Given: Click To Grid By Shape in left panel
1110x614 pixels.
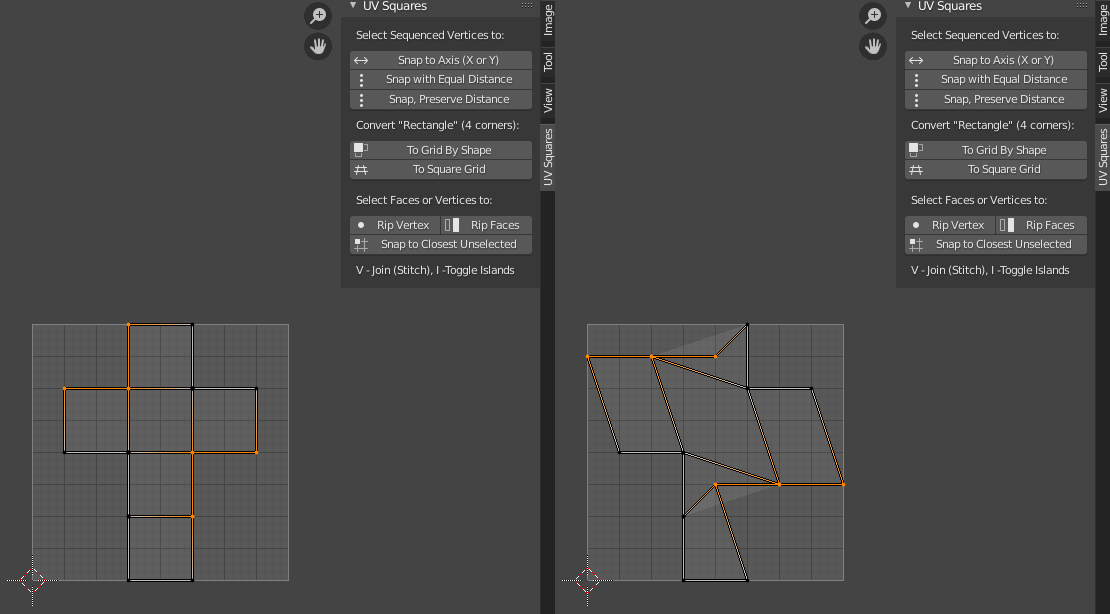Looking at the screenshot, I should (441, 150).
